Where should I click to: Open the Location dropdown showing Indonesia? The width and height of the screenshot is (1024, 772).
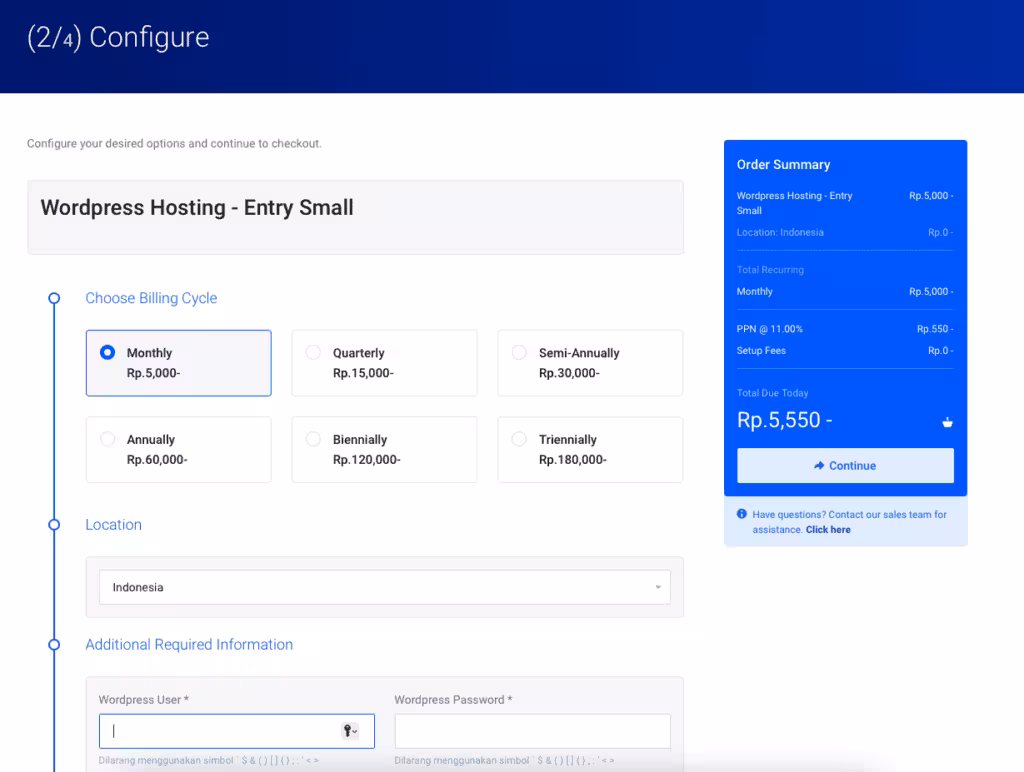click(x=385, y=587)
